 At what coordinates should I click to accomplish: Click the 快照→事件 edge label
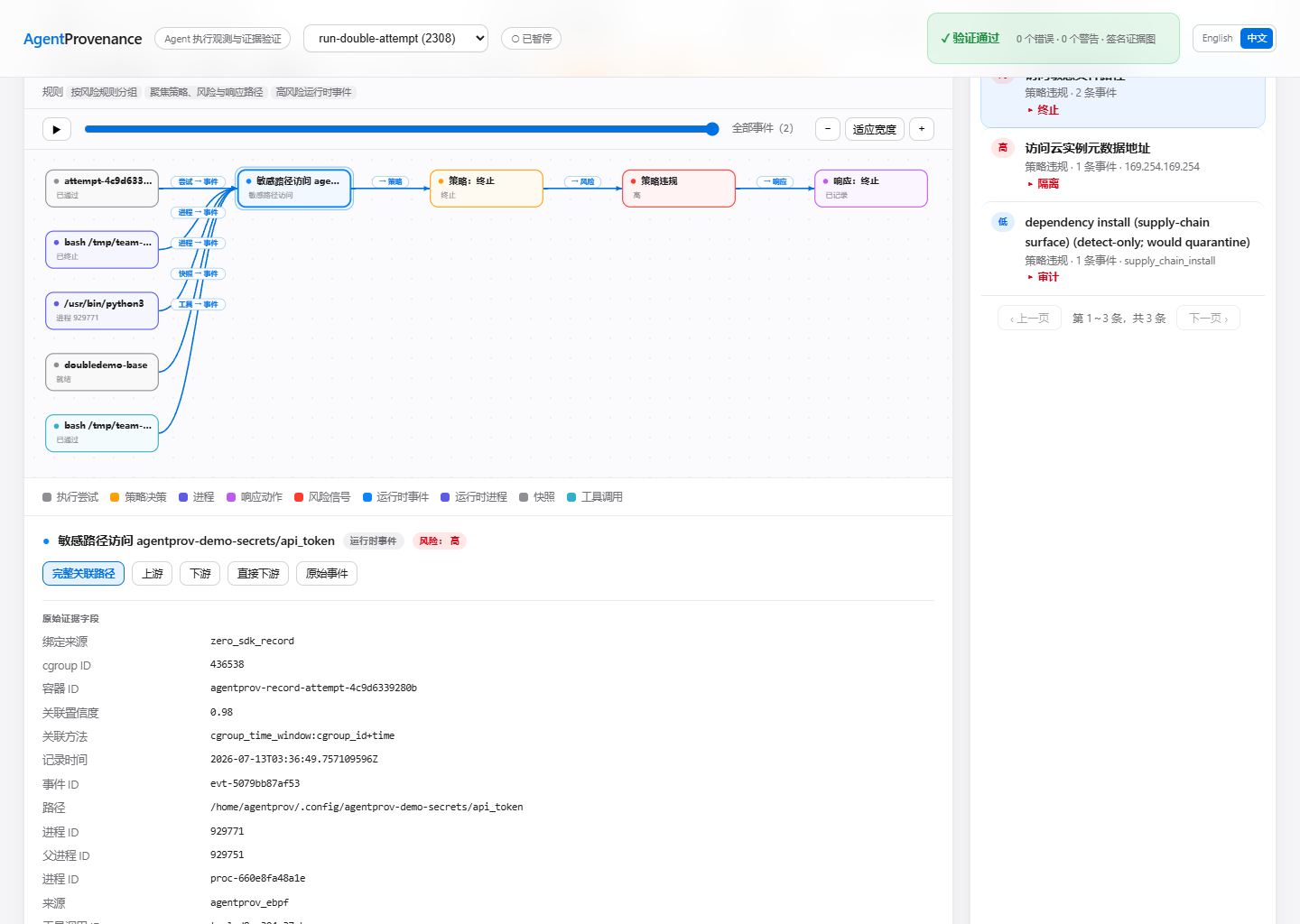point(198,273)
